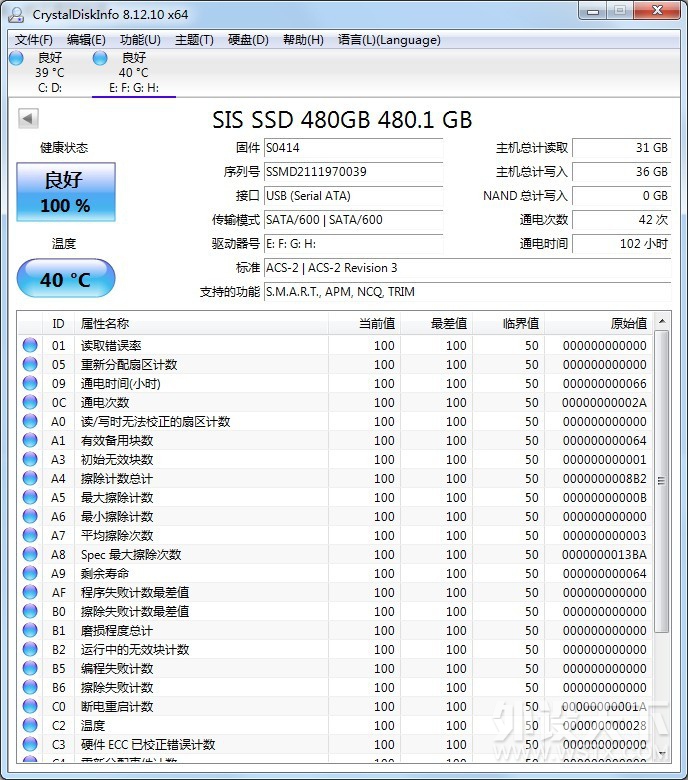Open the 帮助(H) menu
688x780 pixels.
303,40
